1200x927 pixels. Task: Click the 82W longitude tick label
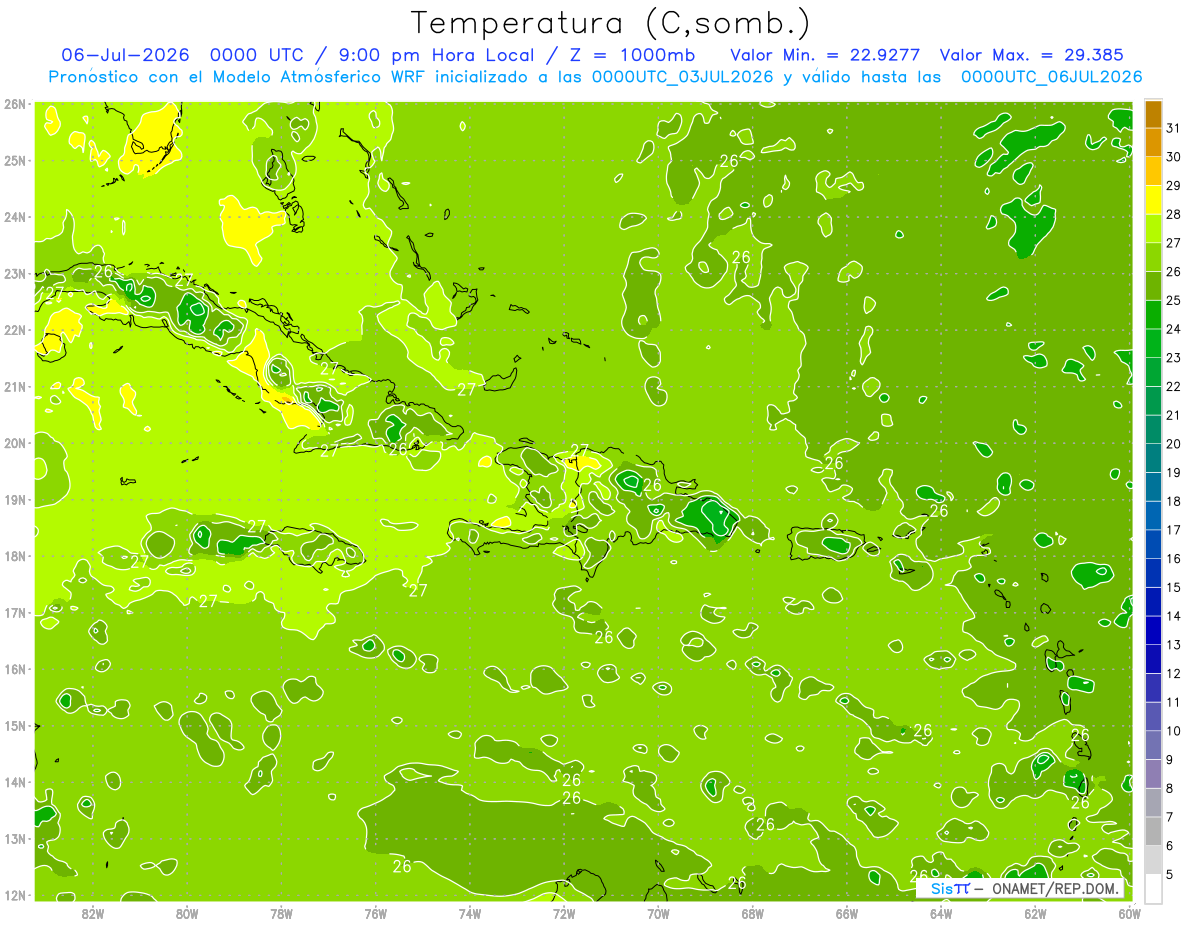(93, 912)
